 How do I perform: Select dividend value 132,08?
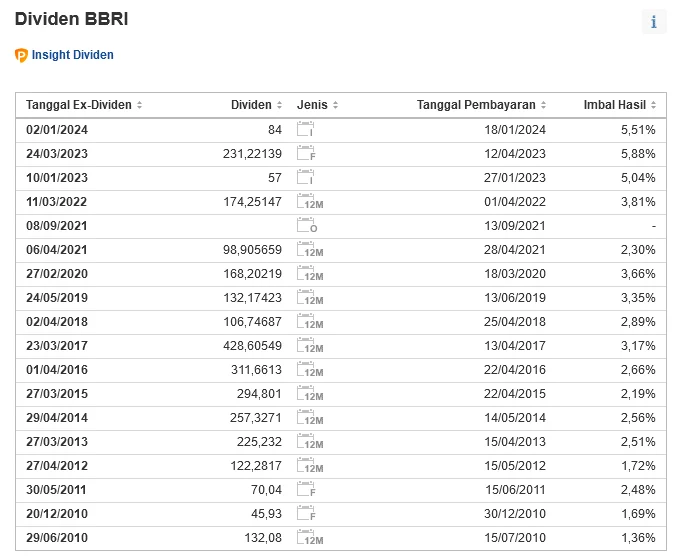263,538
